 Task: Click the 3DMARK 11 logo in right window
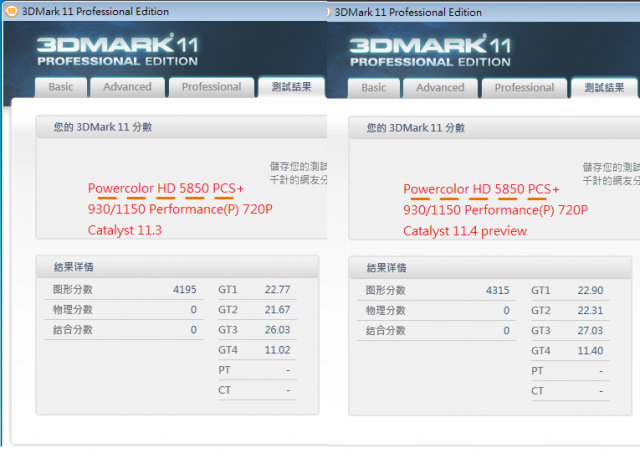point(430,51)
